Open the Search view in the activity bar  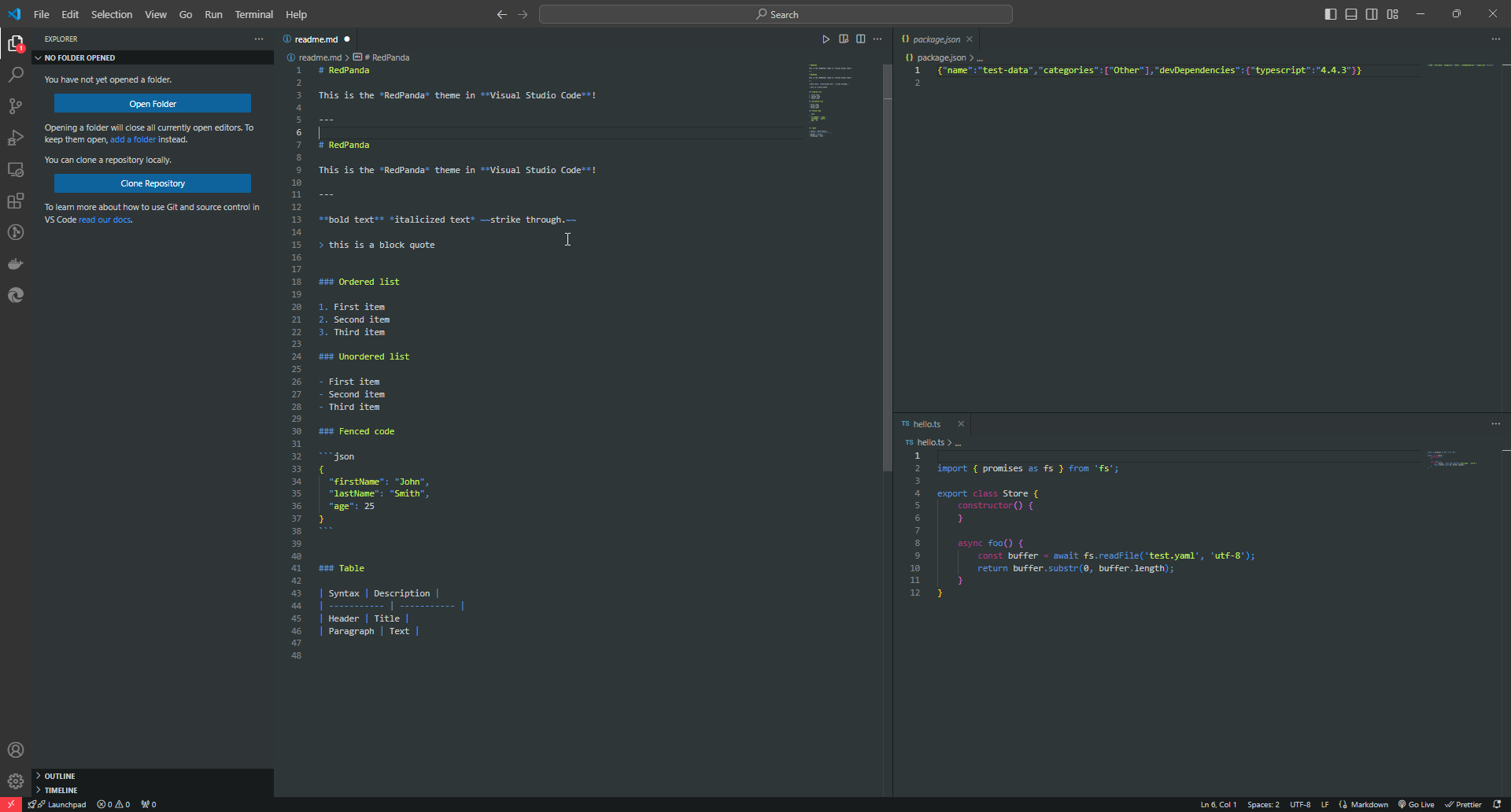click(x=16, y=75)
